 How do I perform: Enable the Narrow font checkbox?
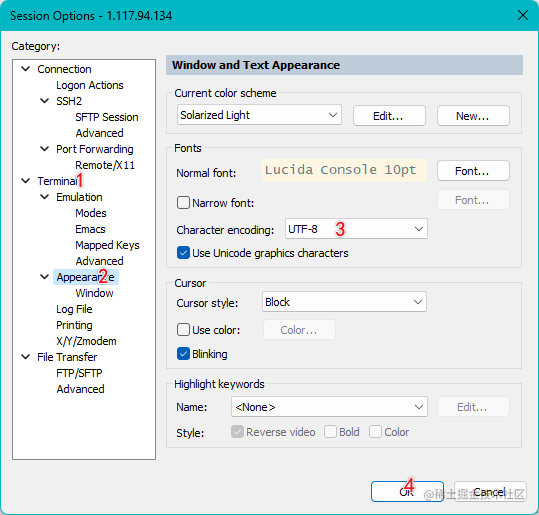[x=183, y=202]
